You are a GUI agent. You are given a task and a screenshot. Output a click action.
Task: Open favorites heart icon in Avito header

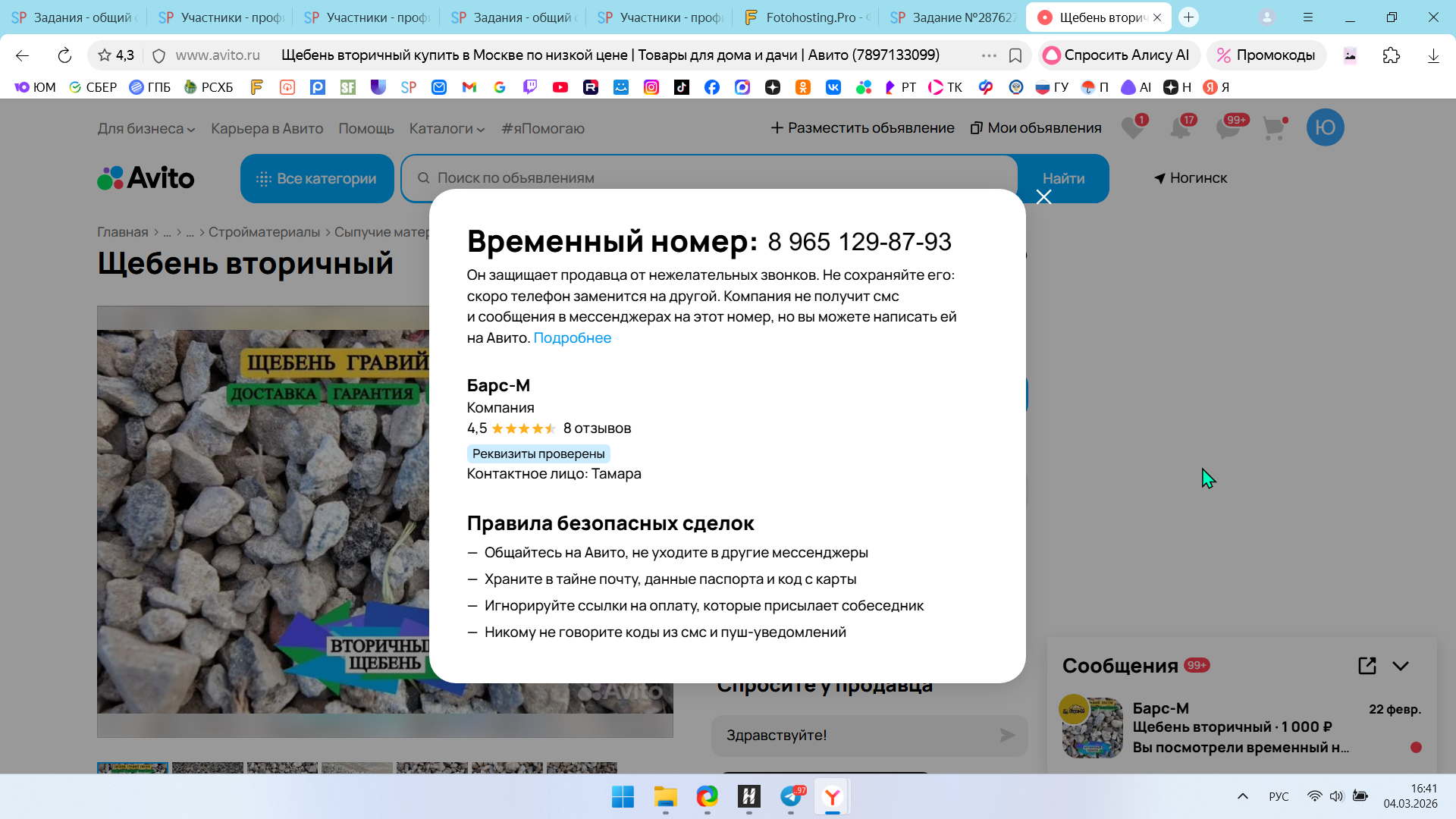pyautogui.click(x=1133, y=128)
